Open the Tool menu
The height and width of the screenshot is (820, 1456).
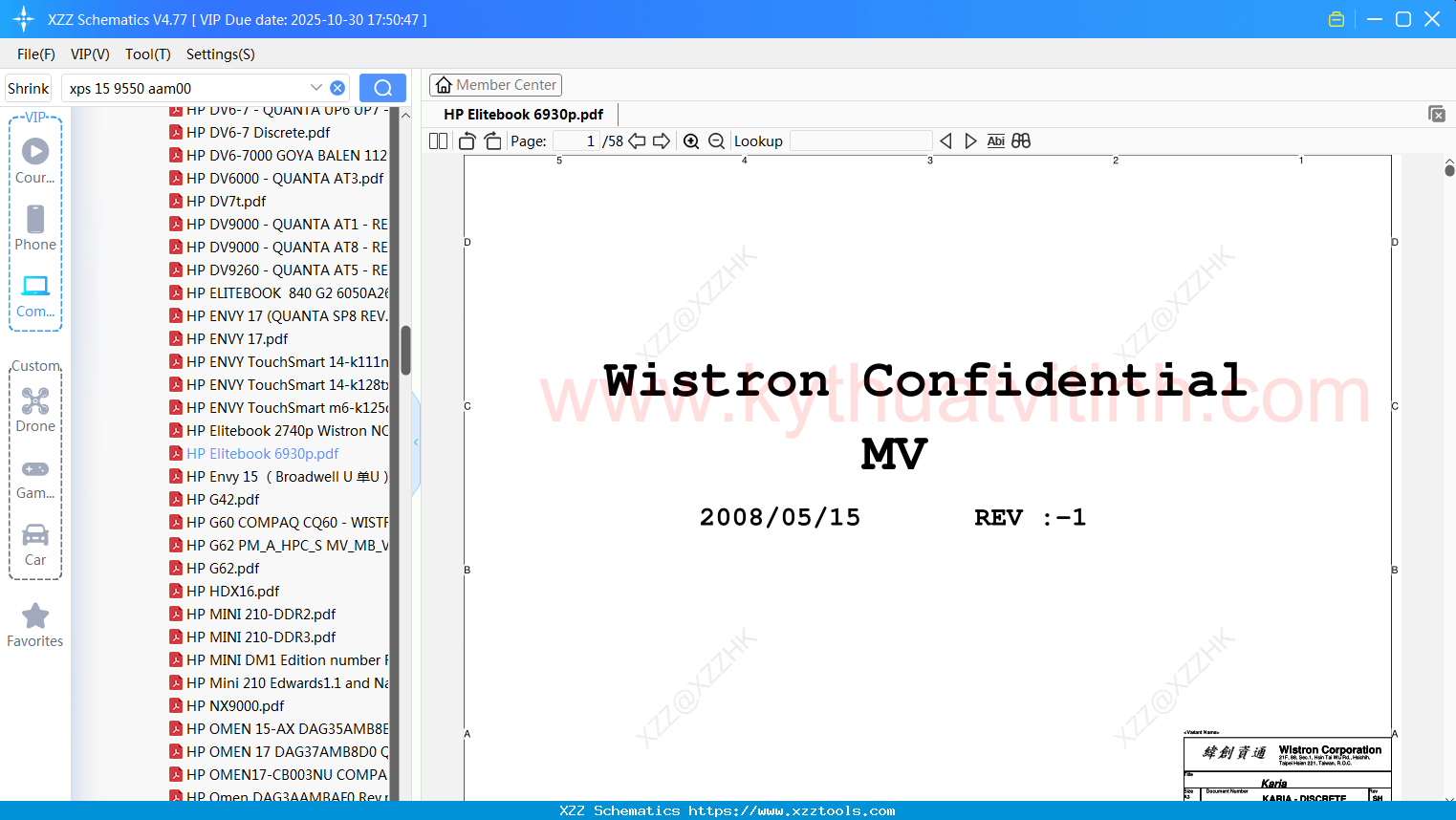coord(148,54)
